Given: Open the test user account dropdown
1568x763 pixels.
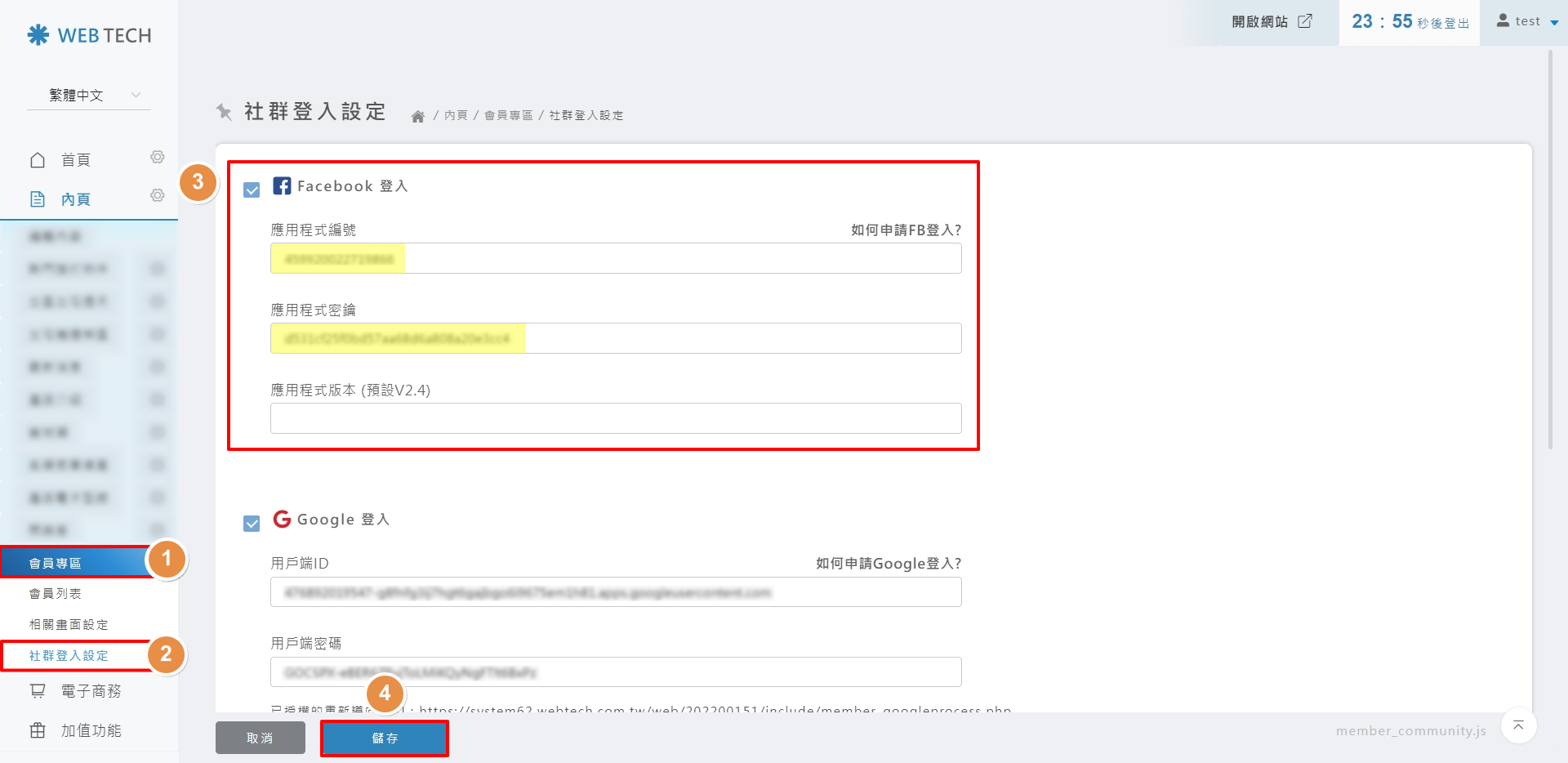Looking at the screenshot, I should click(1526, 22).
